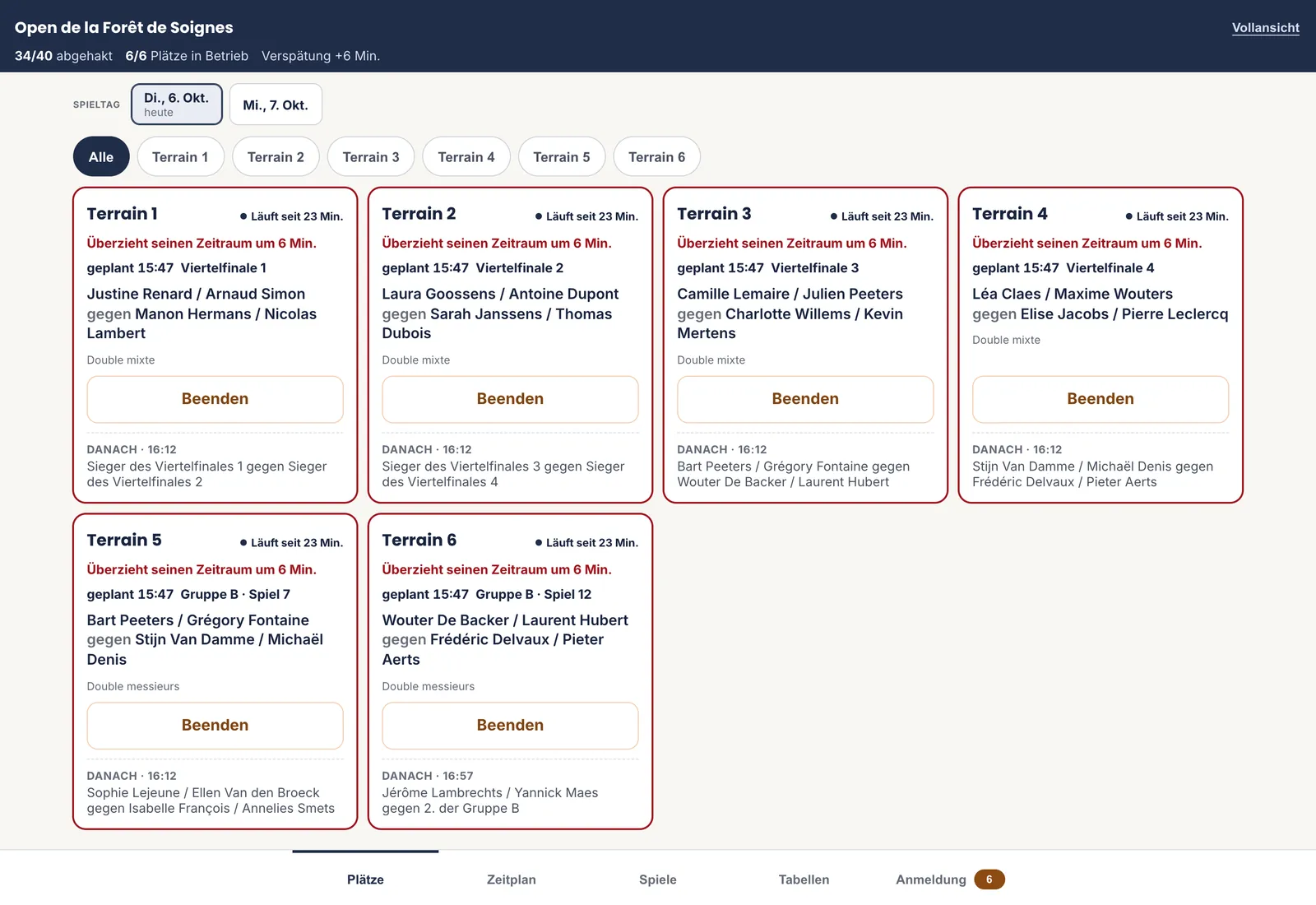Click Beenden on Terrain 5 card
This screenshot has width=1316, height=905.
[215, 726]
